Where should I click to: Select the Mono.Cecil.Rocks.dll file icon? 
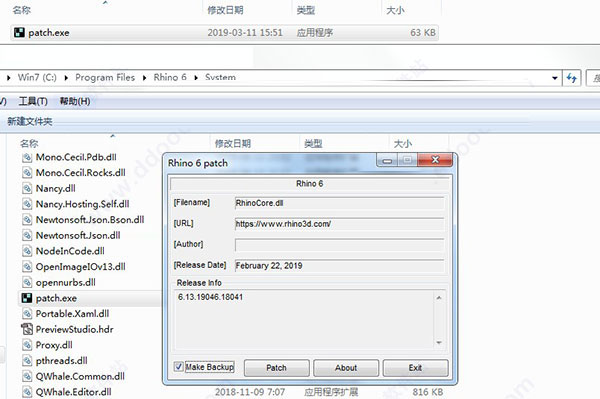click(27, 173)
